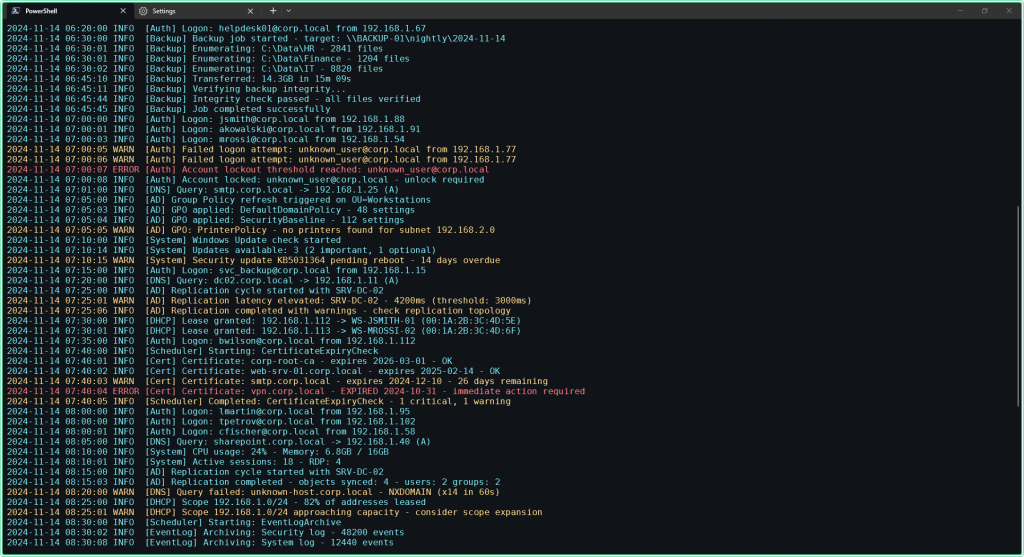Click the dc02.corp.local DNS query line

click(203, 281)
